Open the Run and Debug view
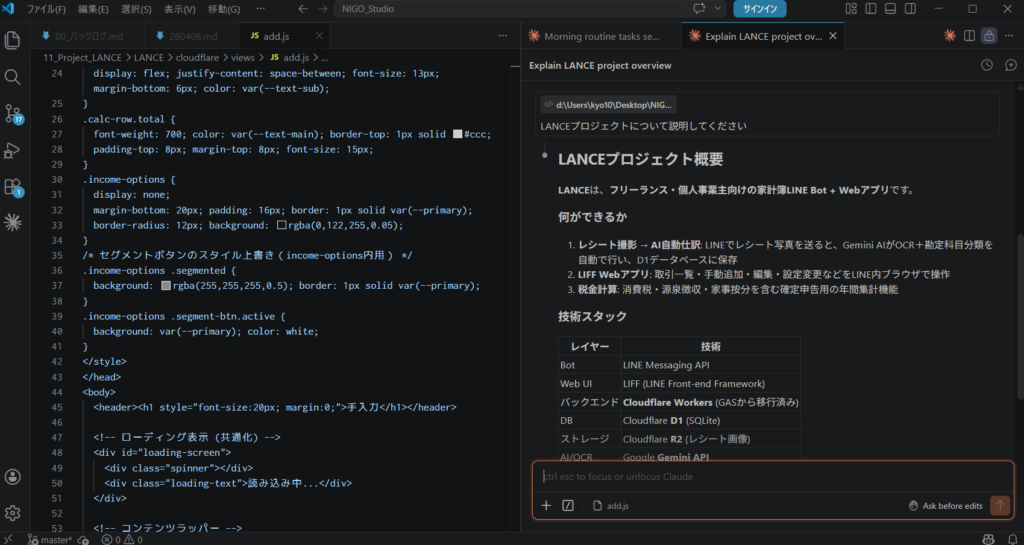 click(x=13, y=150)
